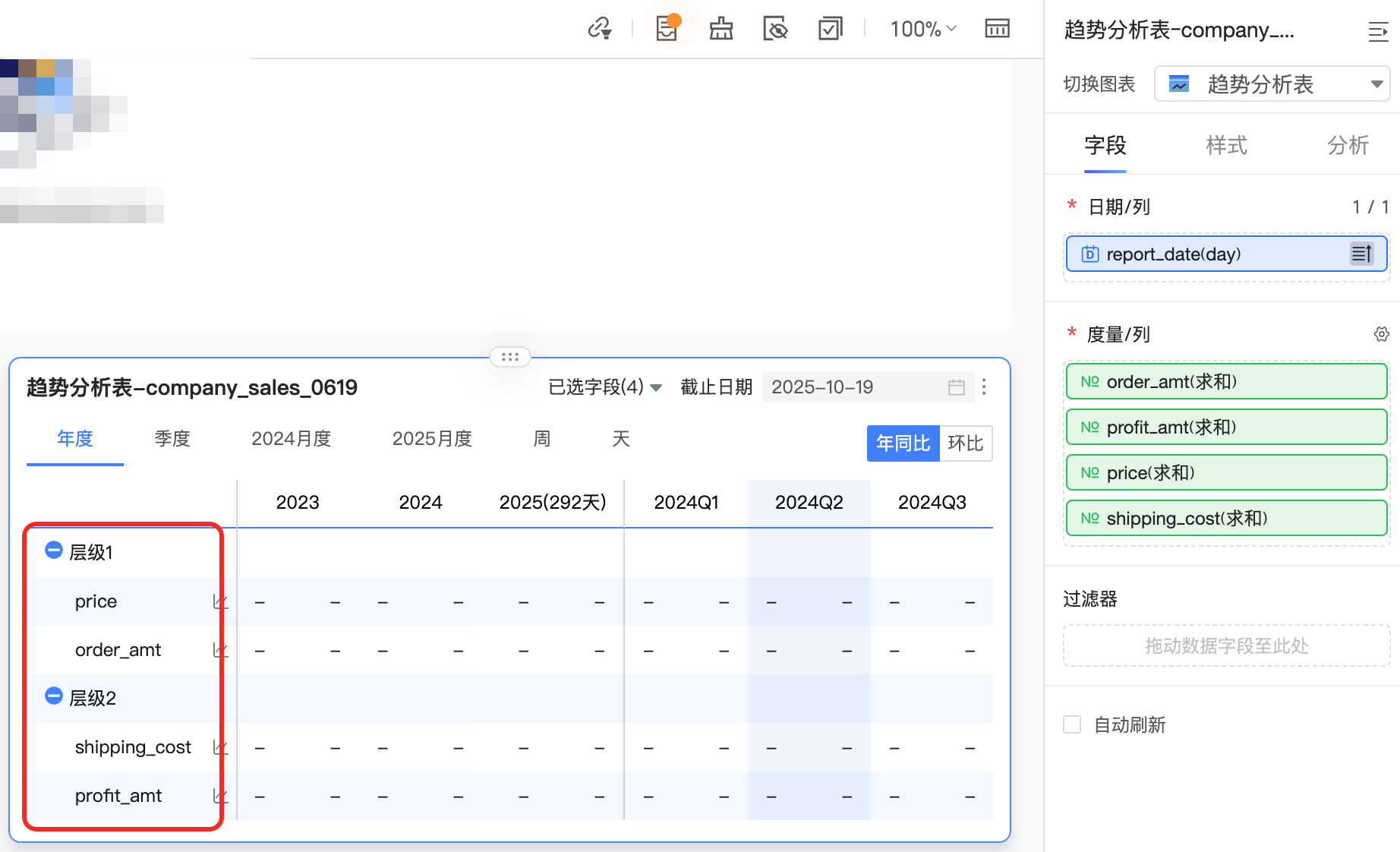
Task: Click the link settings icon in toolbar
Action: point(599,29)
